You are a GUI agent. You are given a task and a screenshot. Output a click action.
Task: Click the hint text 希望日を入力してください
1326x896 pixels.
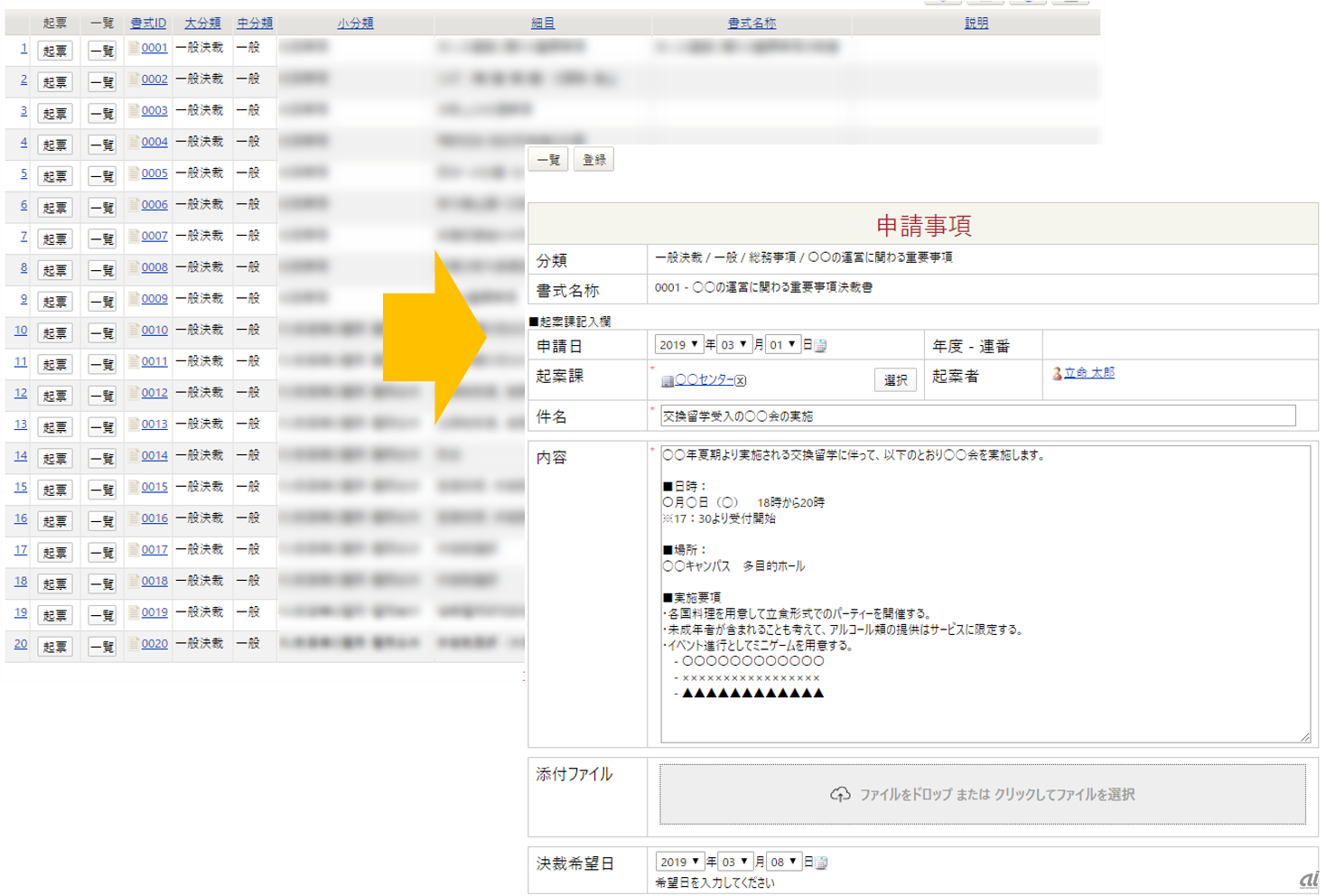pos(714,883)
